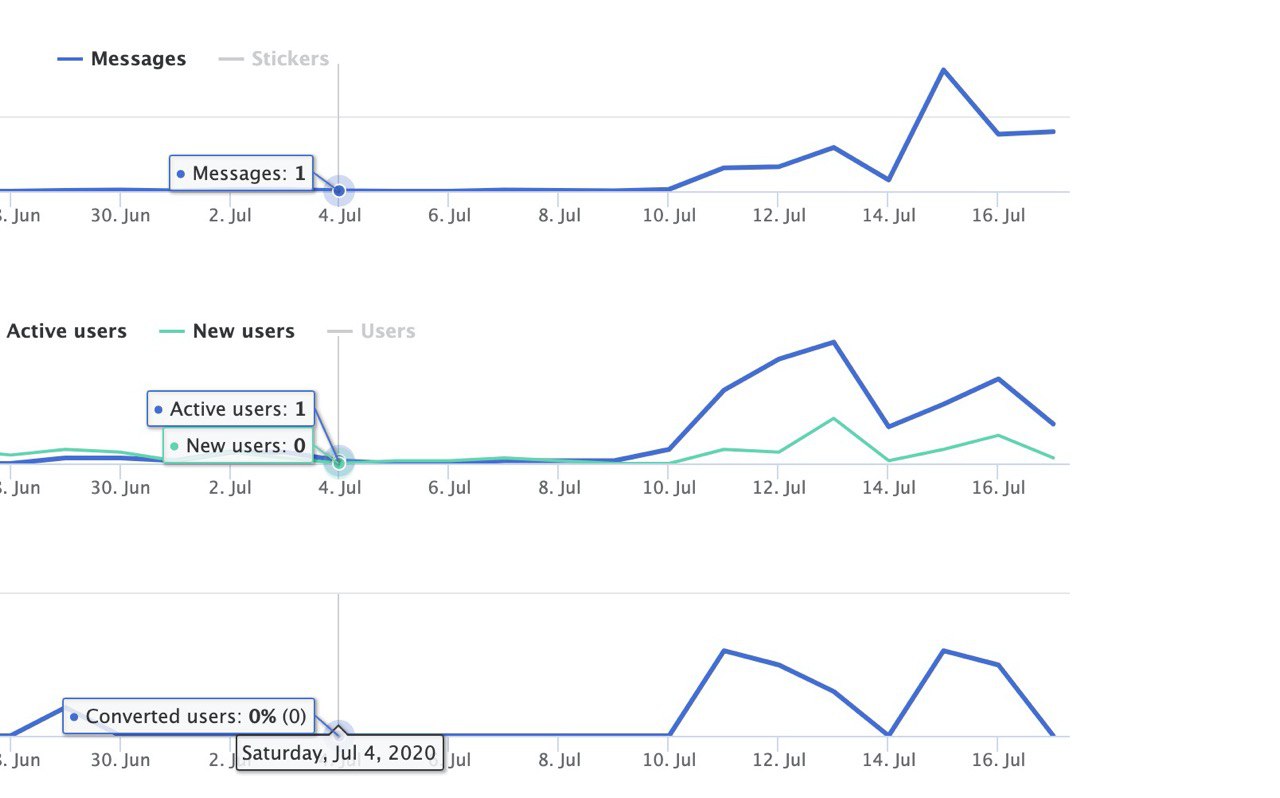Toggle the Messages series in legend
Image resolution: width=1280 pixels, height=798 pixels.
pyautogui.click(x=138, y=59)
